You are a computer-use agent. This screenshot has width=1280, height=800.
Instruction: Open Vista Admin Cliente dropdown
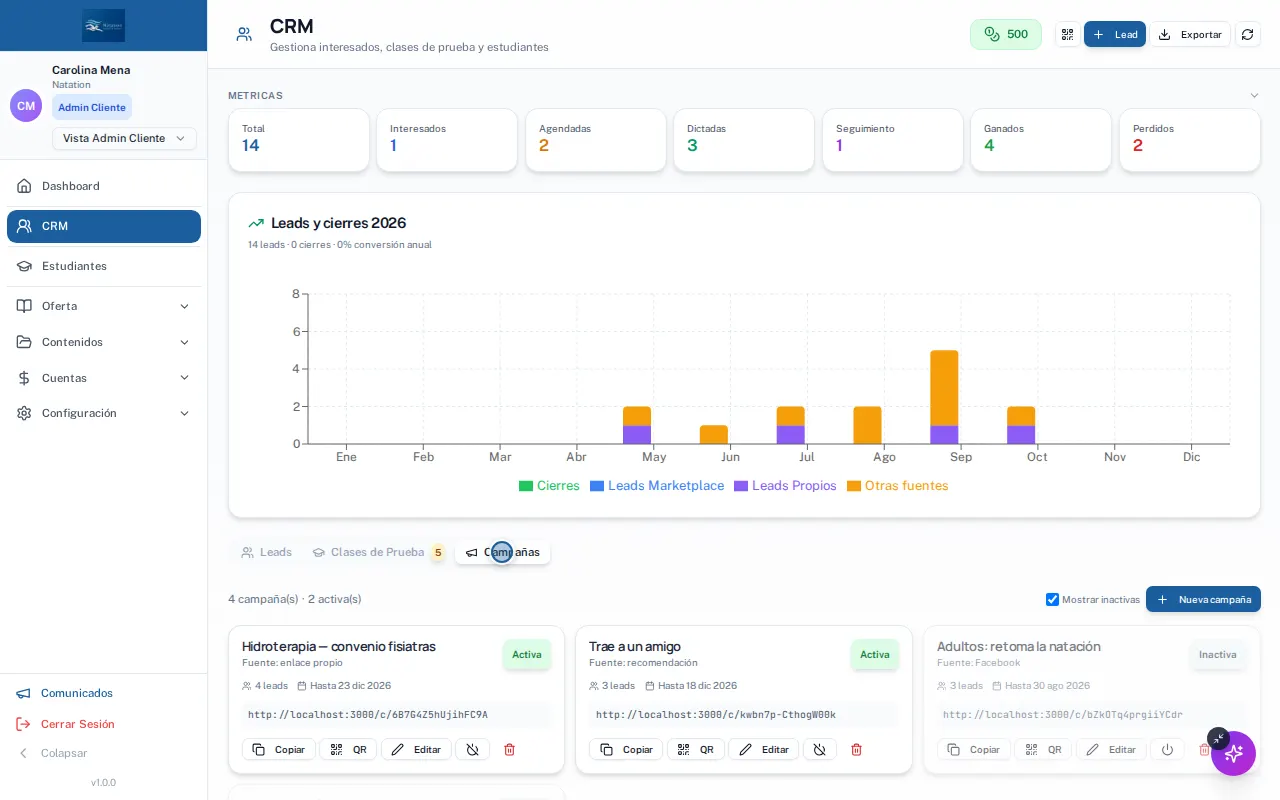[124, 138]
